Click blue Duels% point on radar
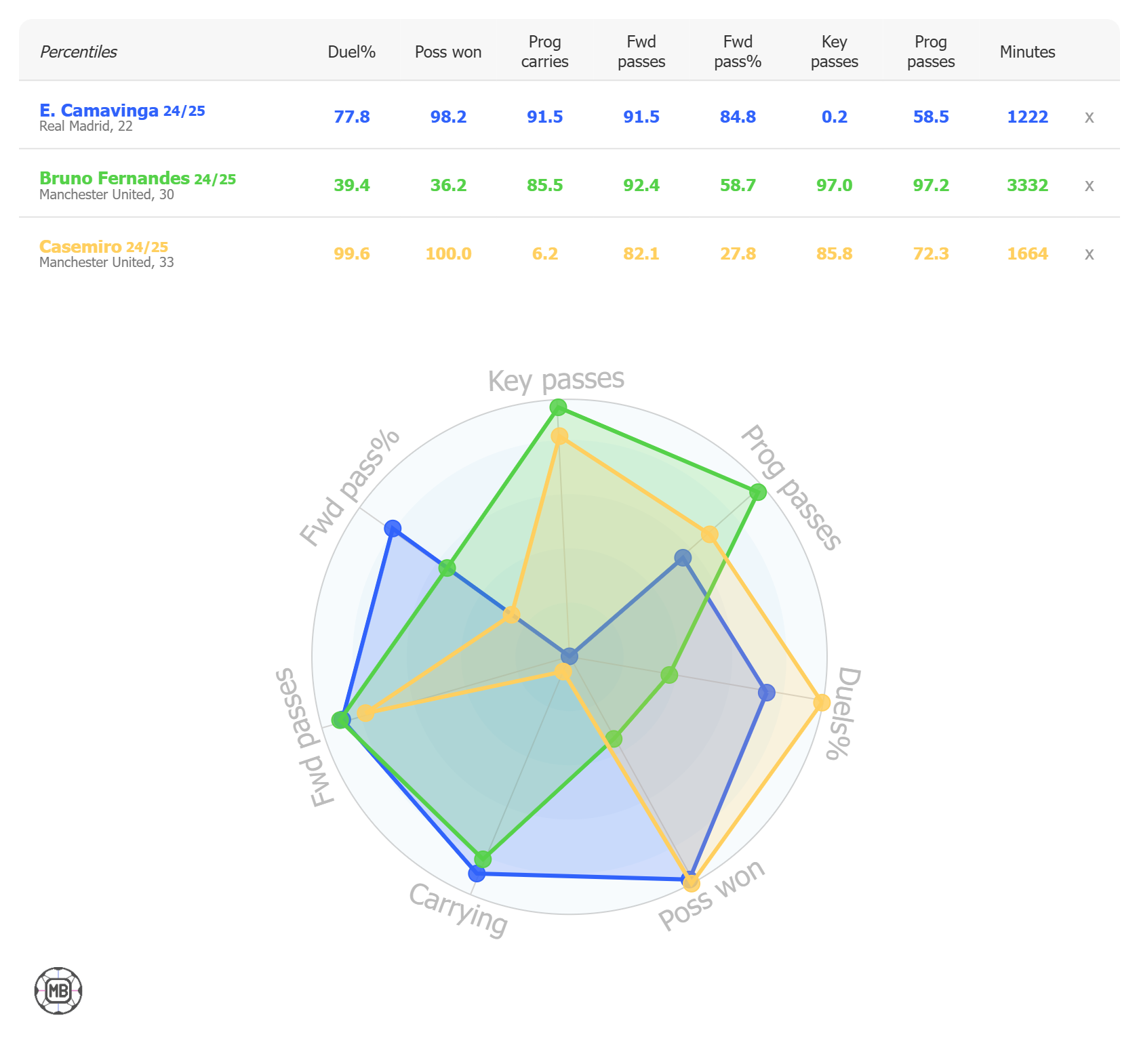 (x=766, y=692)
